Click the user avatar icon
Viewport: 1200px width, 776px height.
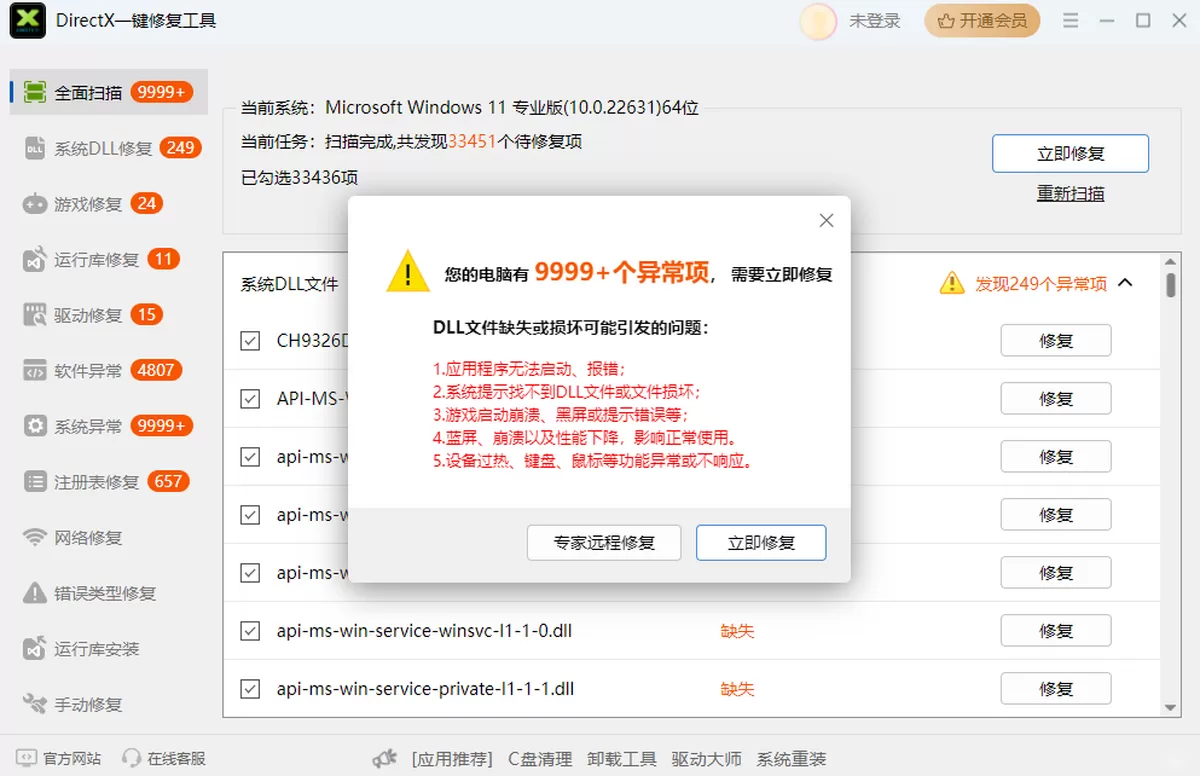point(818,21)
